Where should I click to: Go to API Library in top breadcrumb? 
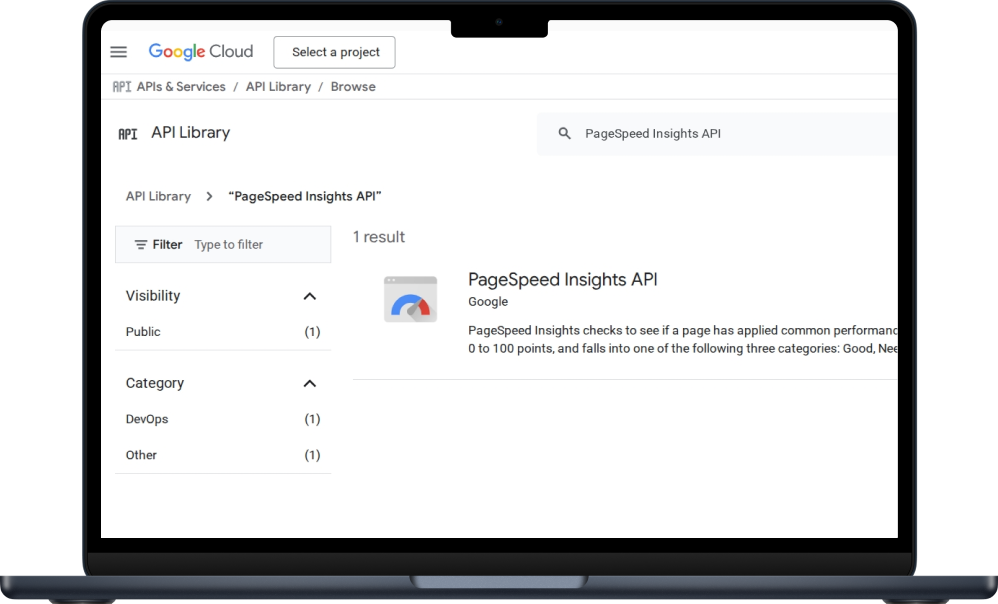point(278,87)
